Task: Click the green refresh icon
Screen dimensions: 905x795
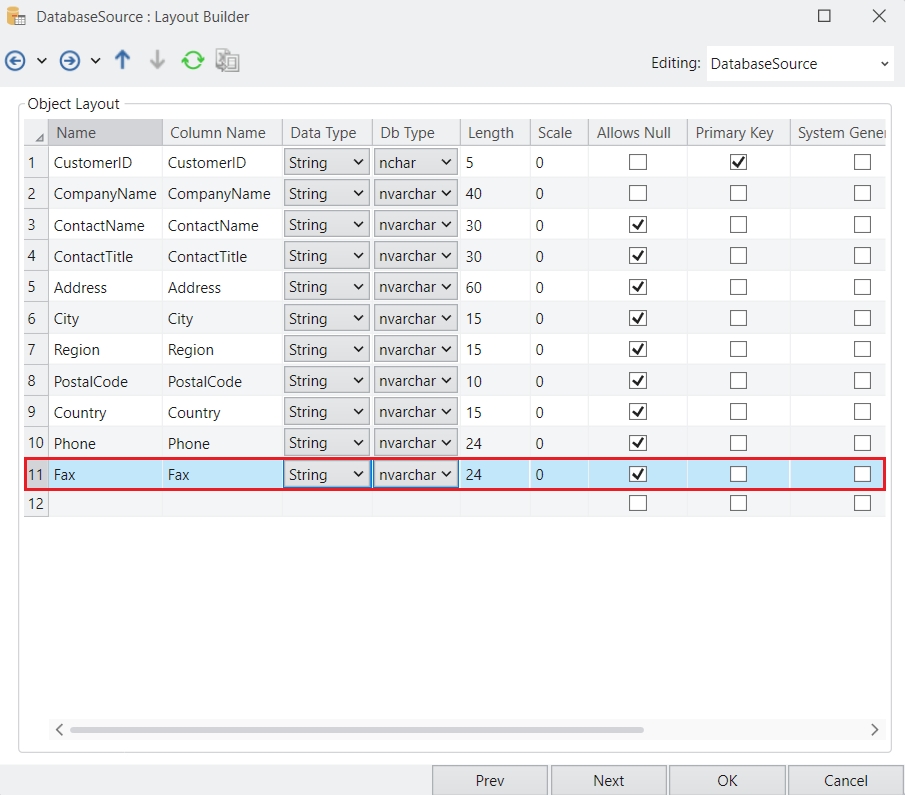Action: coord(193,61)
